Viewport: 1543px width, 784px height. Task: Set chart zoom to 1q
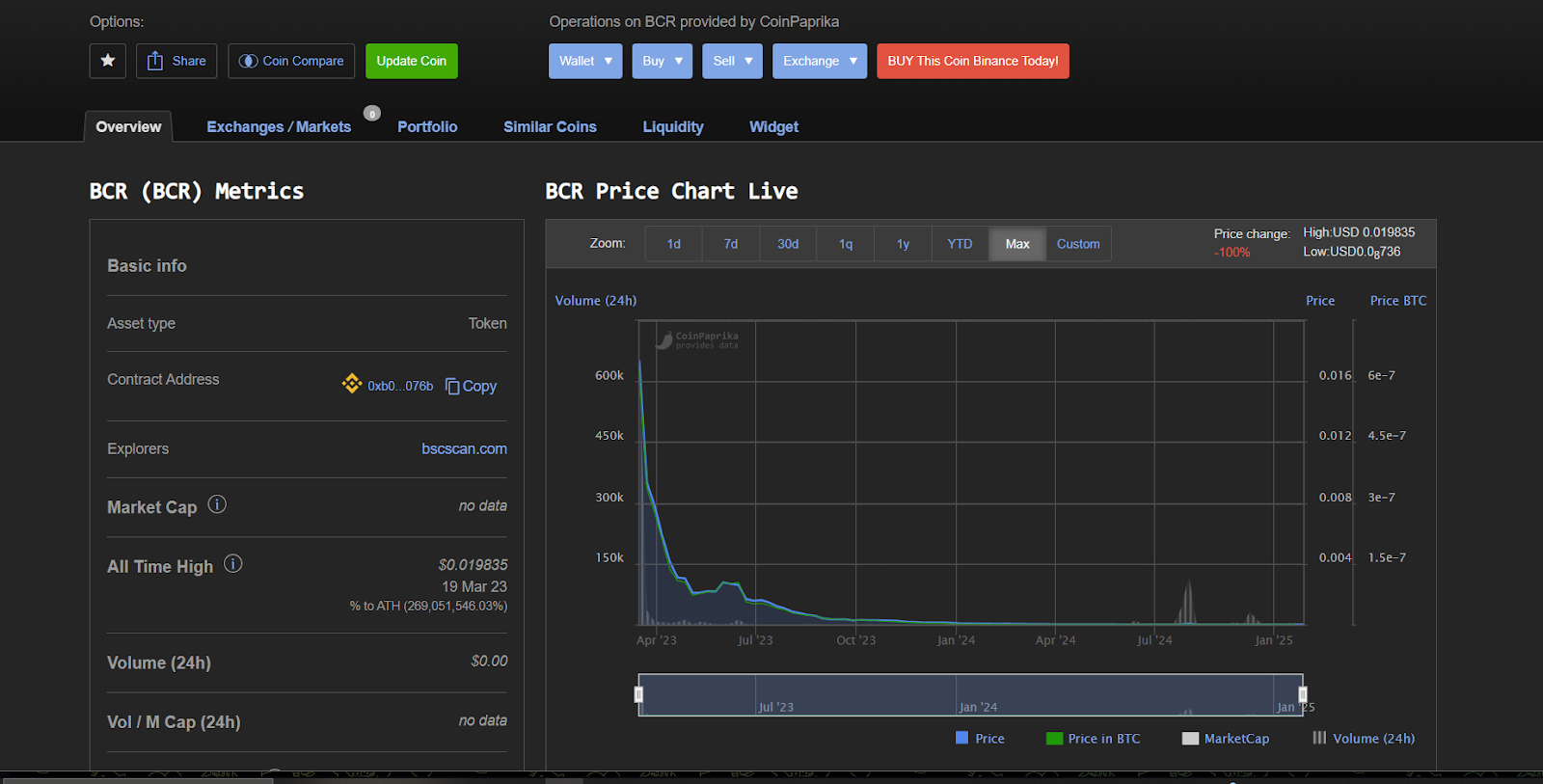[x=846, y=244]
